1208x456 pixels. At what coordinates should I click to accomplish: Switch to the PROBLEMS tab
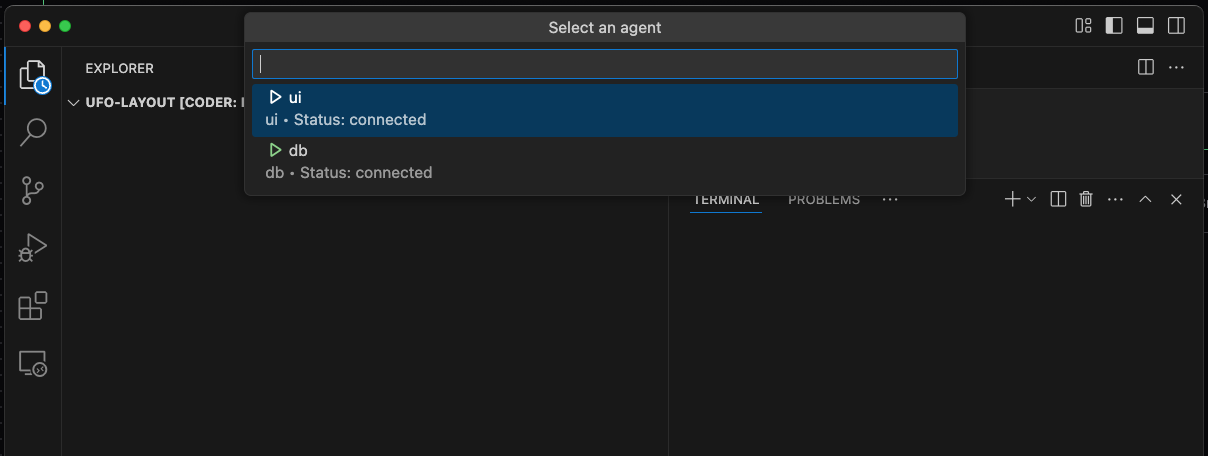pos(823,199)
